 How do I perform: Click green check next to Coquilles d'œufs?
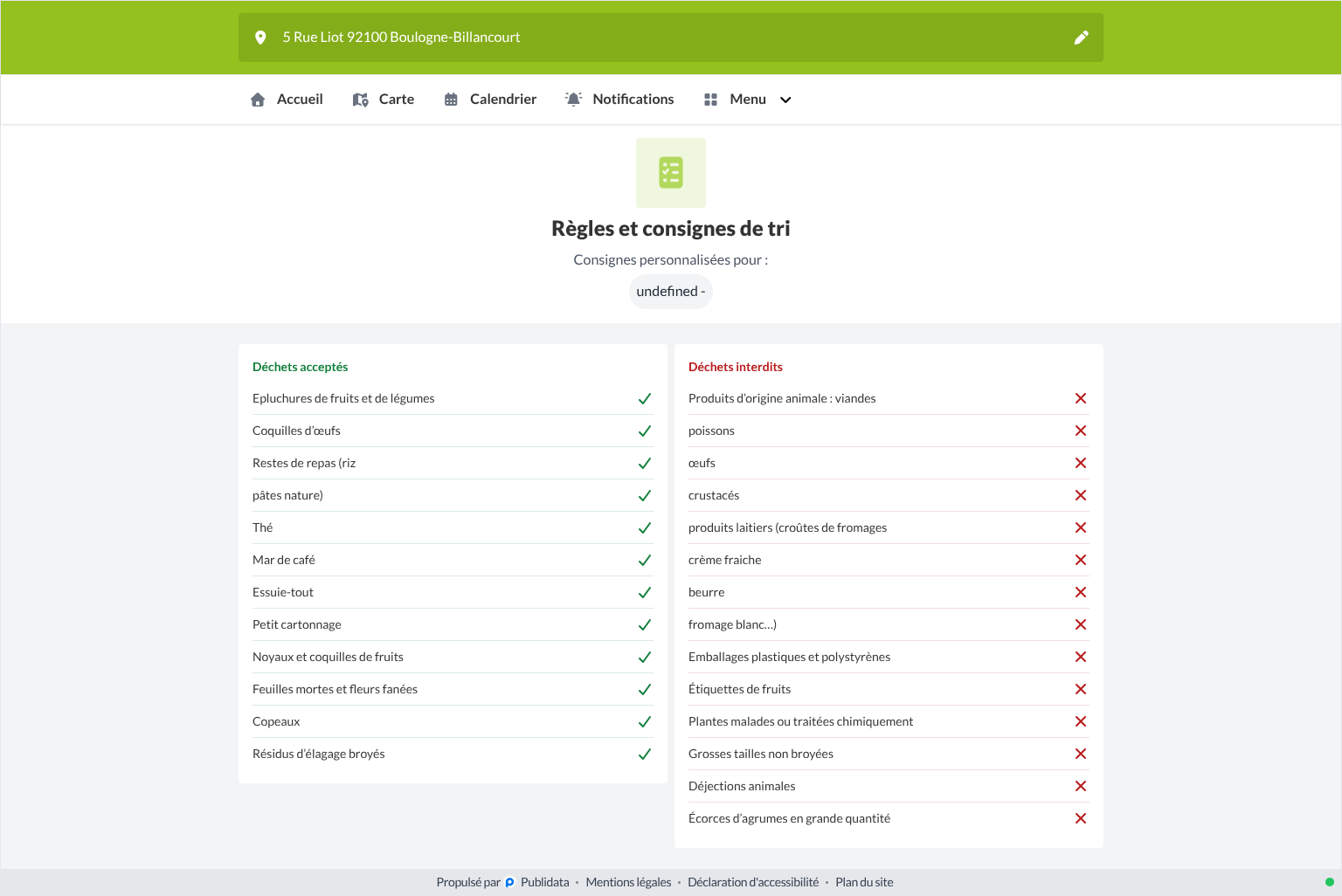[645, 431]
